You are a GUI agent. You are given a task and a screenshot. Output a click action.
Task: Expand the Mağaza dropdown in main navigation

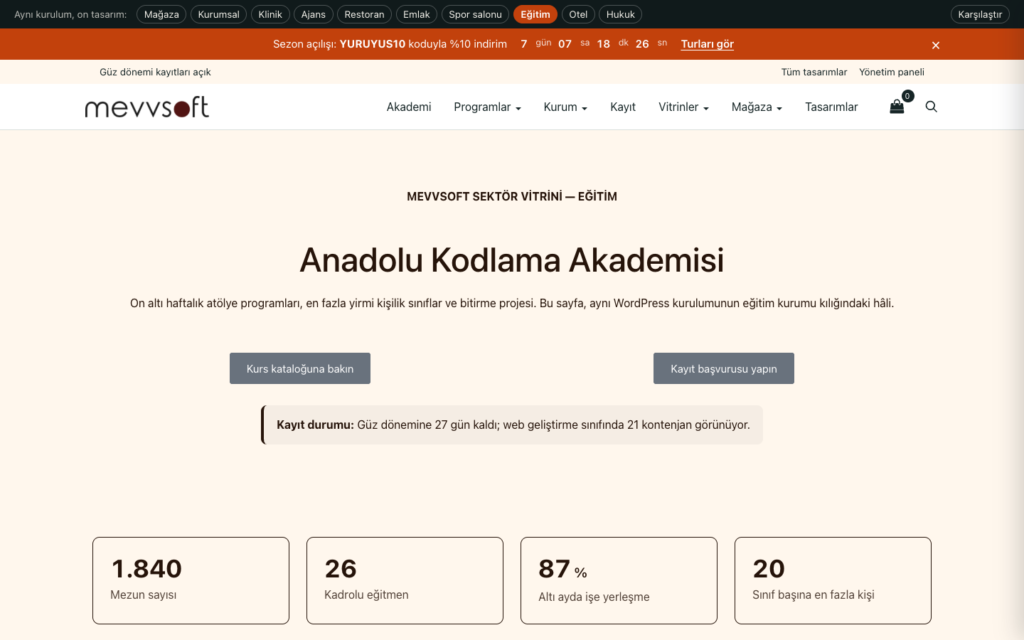[x=756, y=106]
